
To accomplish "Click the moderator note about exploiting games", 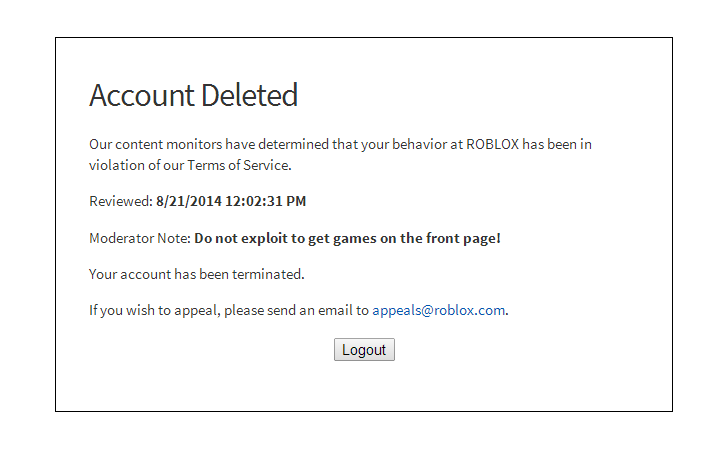I will coord(347,239).
